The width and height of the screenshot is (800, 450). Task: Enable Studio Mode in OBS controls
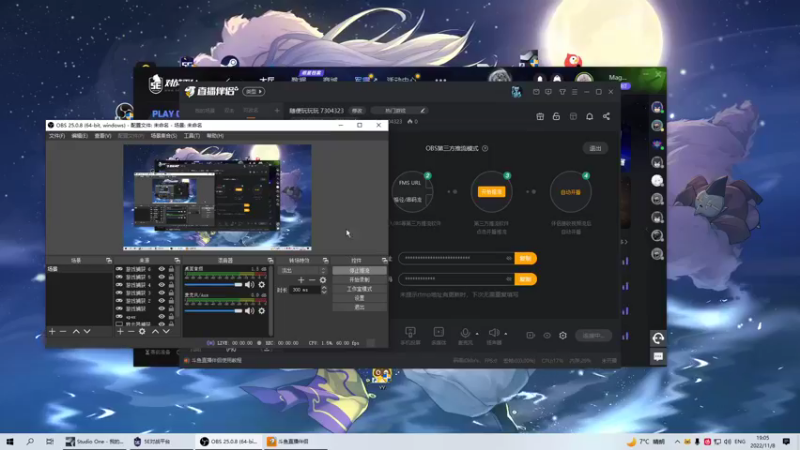pyautogui.click(x=360, y=289)
